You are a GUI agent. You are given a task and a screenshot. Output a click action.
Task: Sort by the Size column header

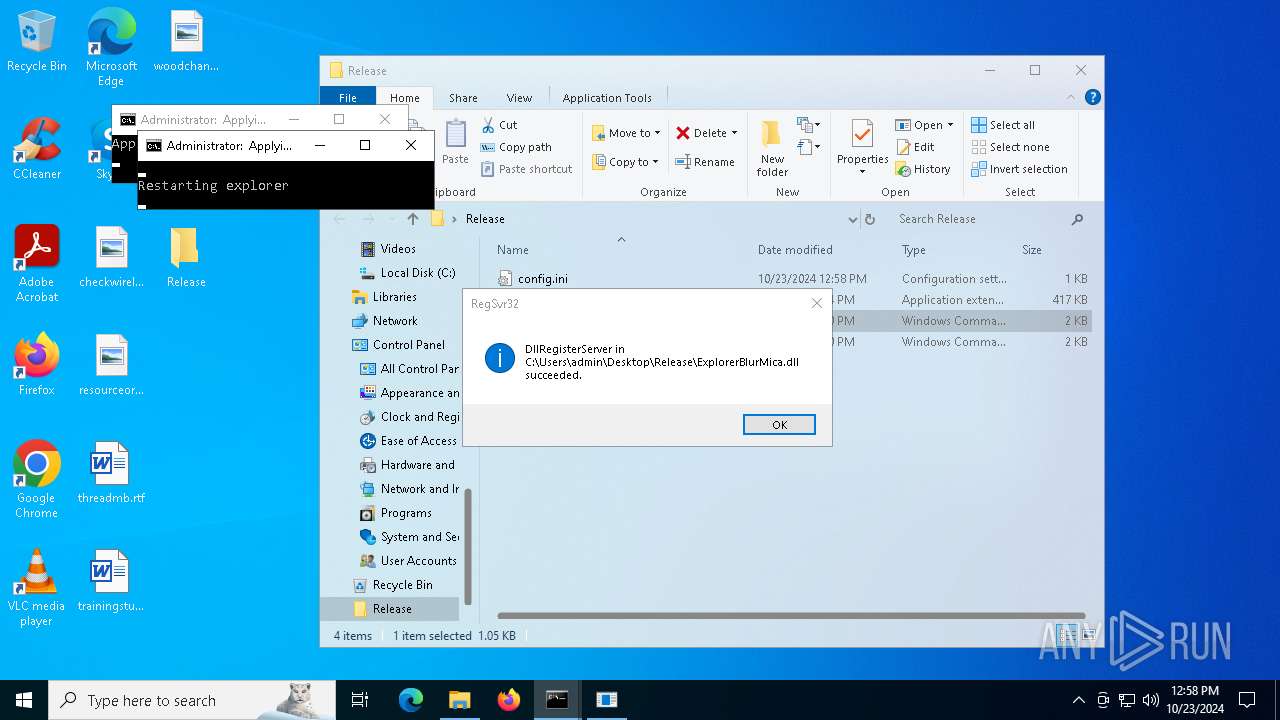click(1032, 250)
